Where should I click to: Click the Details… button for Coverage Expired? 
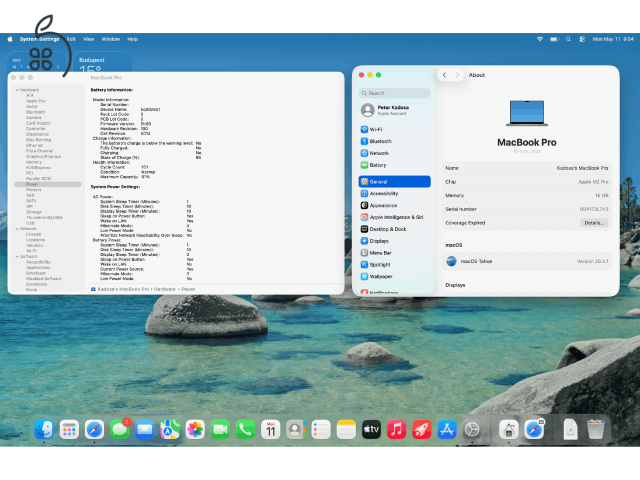594,223
